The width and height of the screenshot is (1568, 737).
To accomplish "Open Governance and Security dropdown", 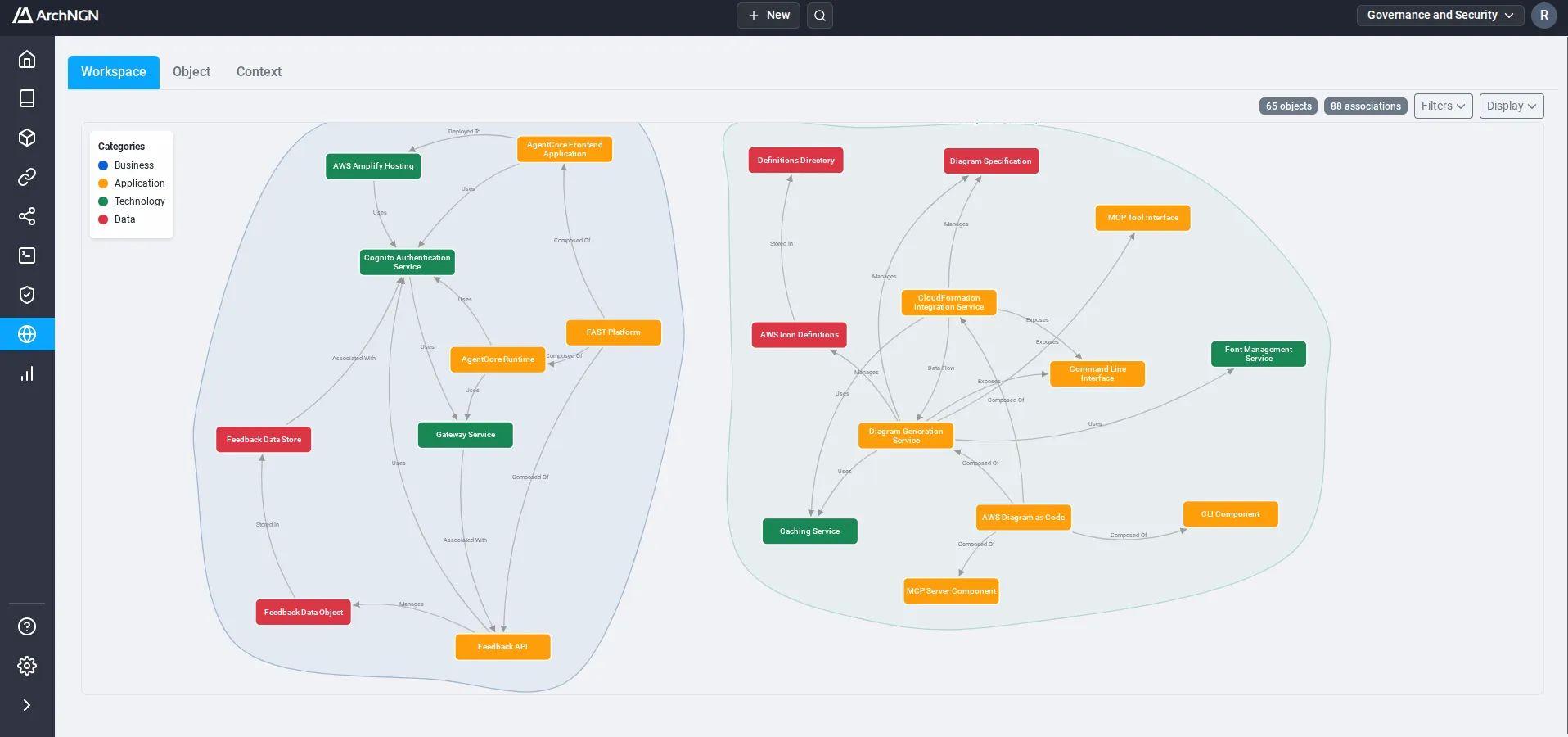I will pos(1440,15).
